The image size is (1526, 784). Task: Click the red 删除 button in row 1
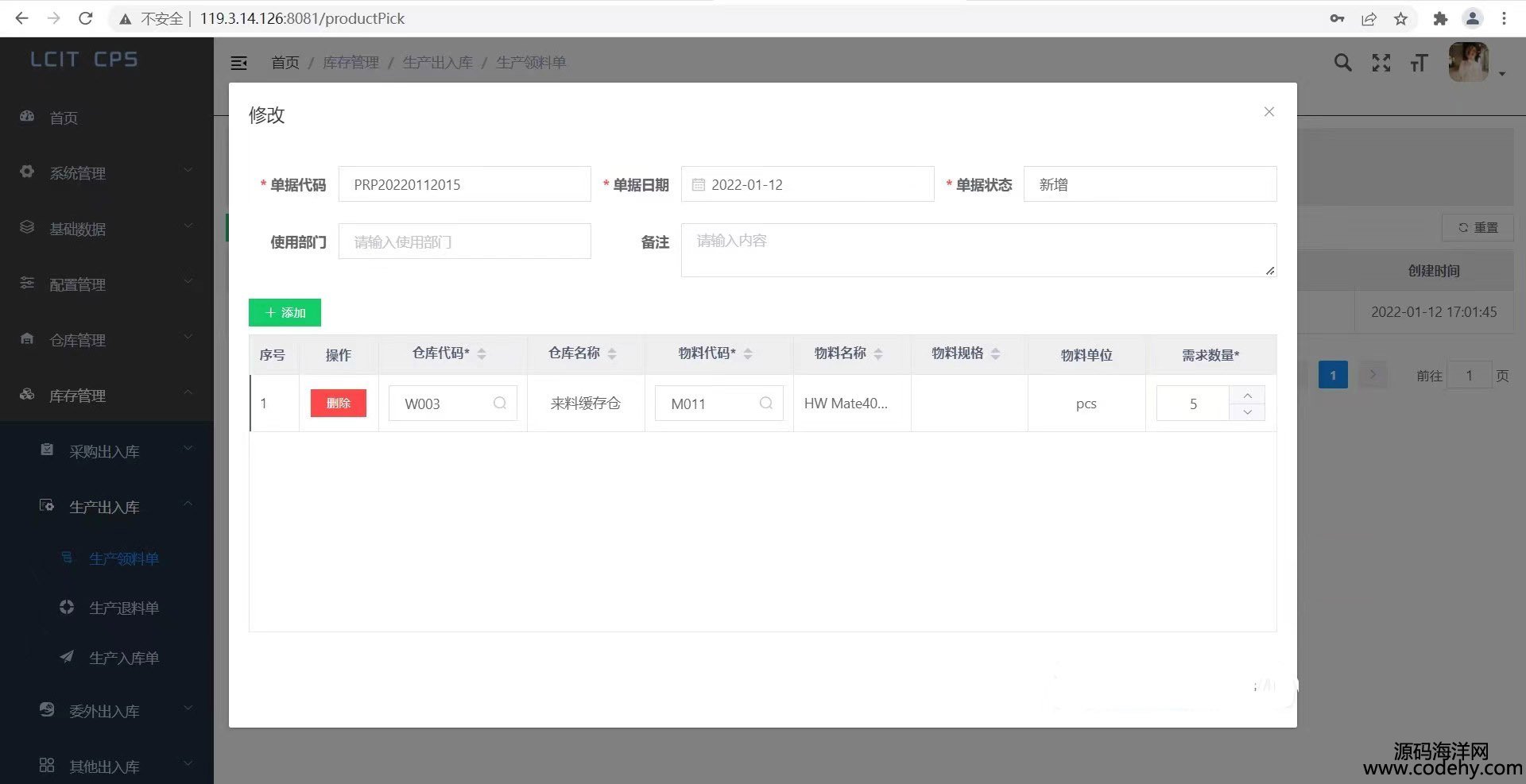338,403
